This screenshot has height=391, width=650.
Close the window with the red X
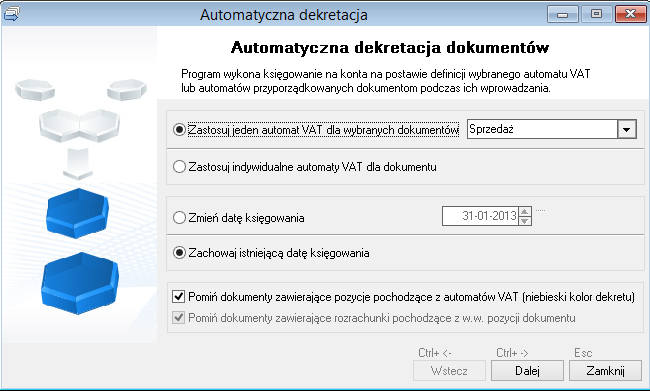point(630,14)
